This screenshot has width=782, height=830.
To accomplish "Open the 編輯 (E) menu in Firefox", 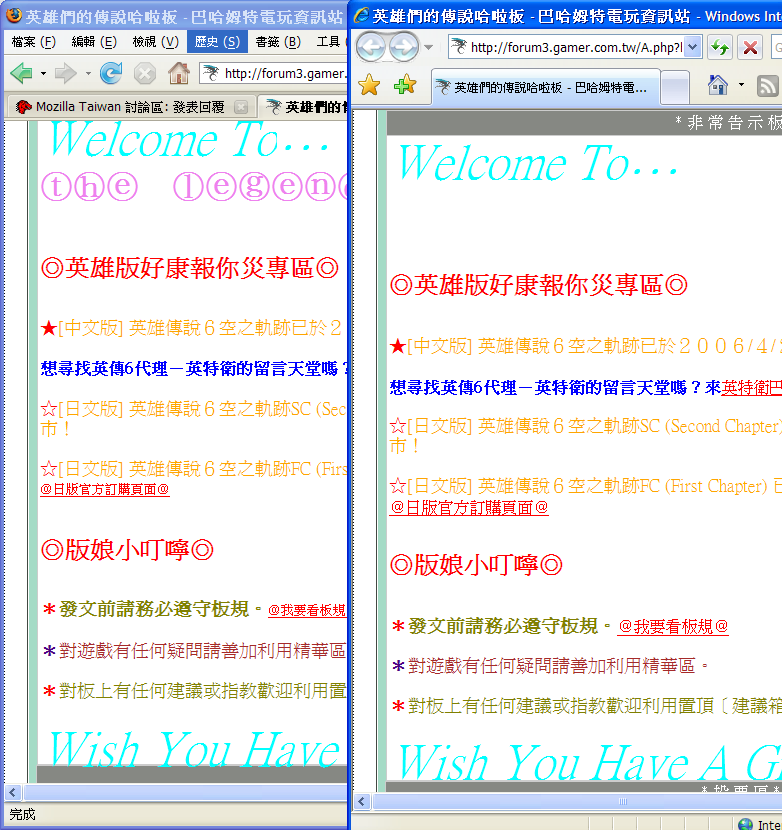I will pyautogui.click(x=94, y=42).
